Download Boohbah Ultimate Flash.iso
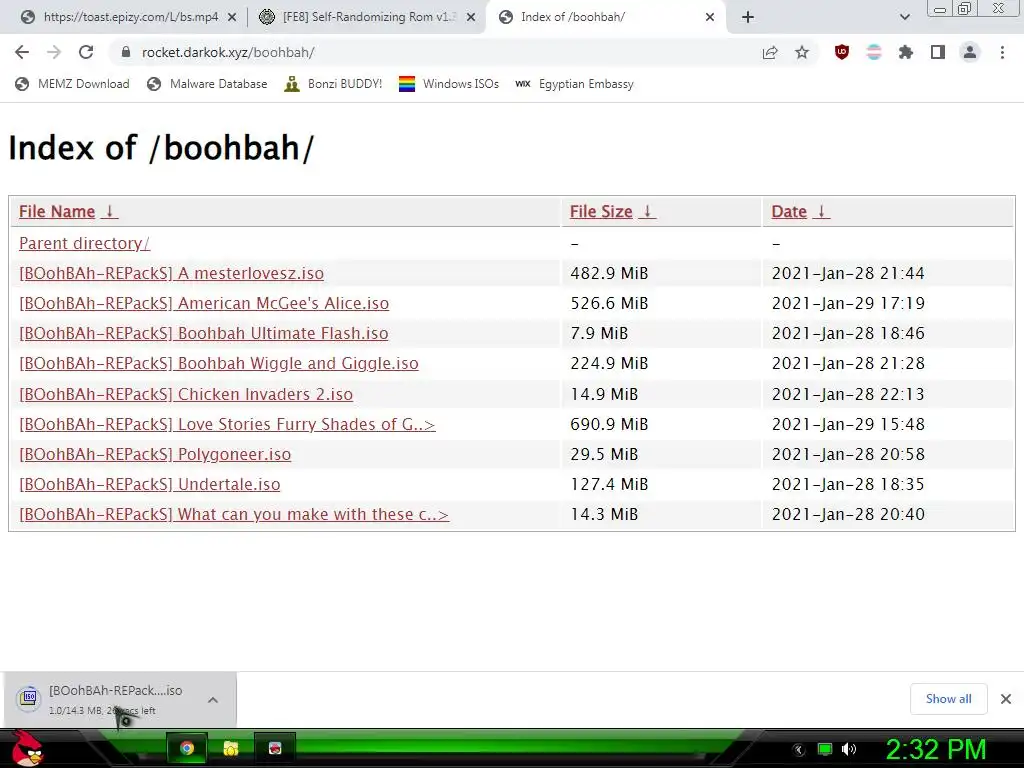Screen dimensions: 1024x768 pos(204,333)
